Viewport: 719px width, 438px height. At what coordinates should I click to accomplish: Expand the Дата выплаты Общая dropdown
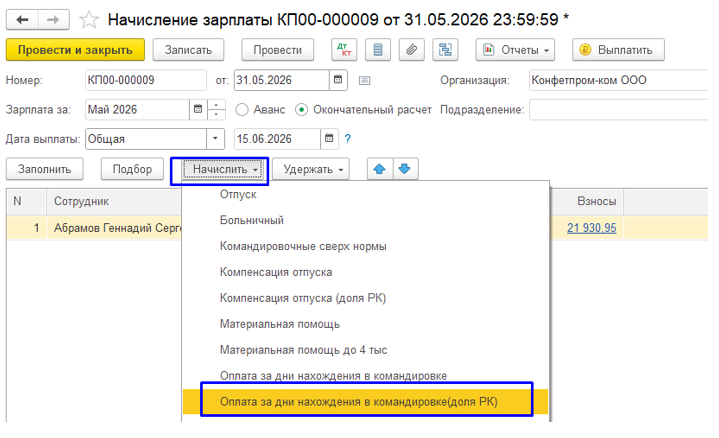[215, 139]
